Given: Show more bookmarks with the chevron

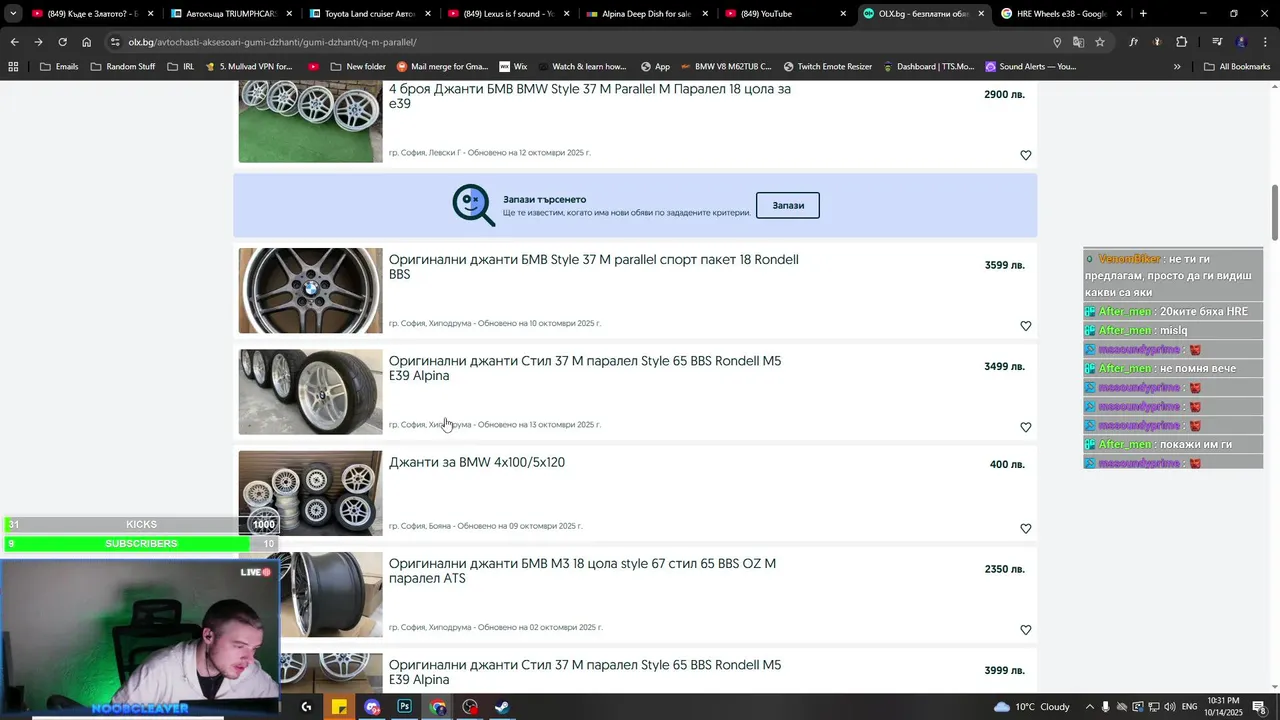Looking at the screenshot, I should [x=1177, y=66].
